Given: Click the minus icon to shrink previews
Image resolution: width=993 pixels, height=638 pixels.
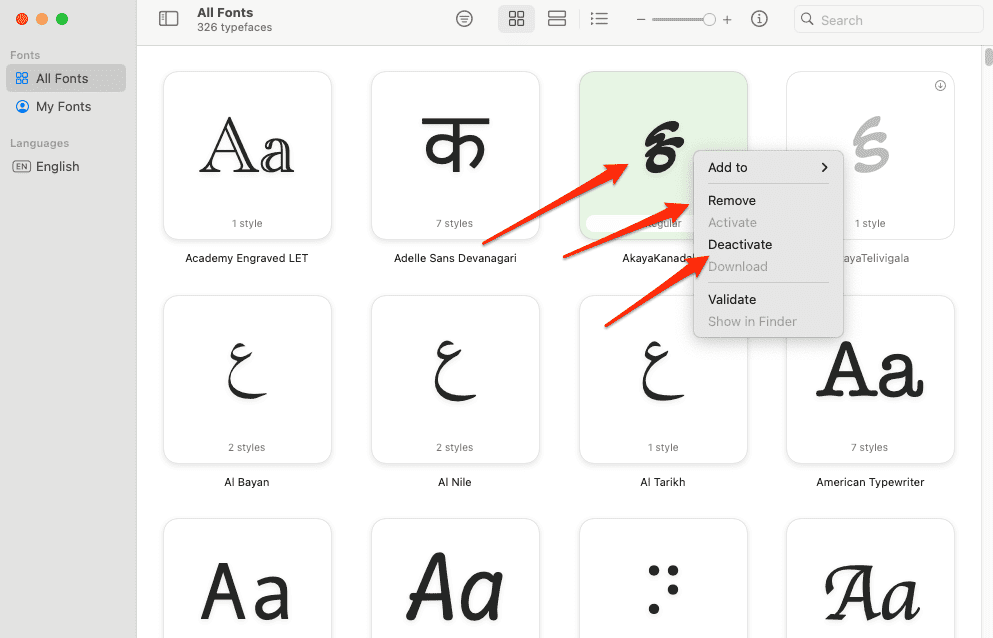Looking at the screenshot, I should pos(641,20).
